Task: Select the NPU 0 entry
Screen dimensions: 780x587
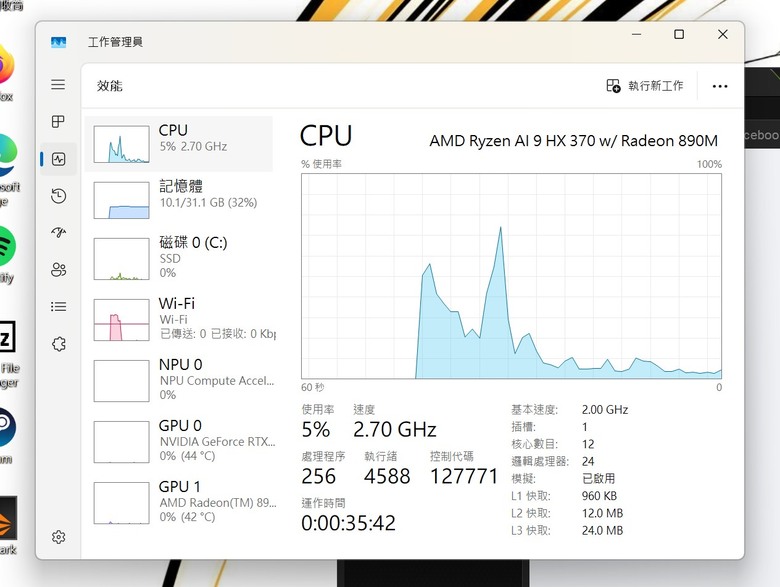Action: [179, 381]
